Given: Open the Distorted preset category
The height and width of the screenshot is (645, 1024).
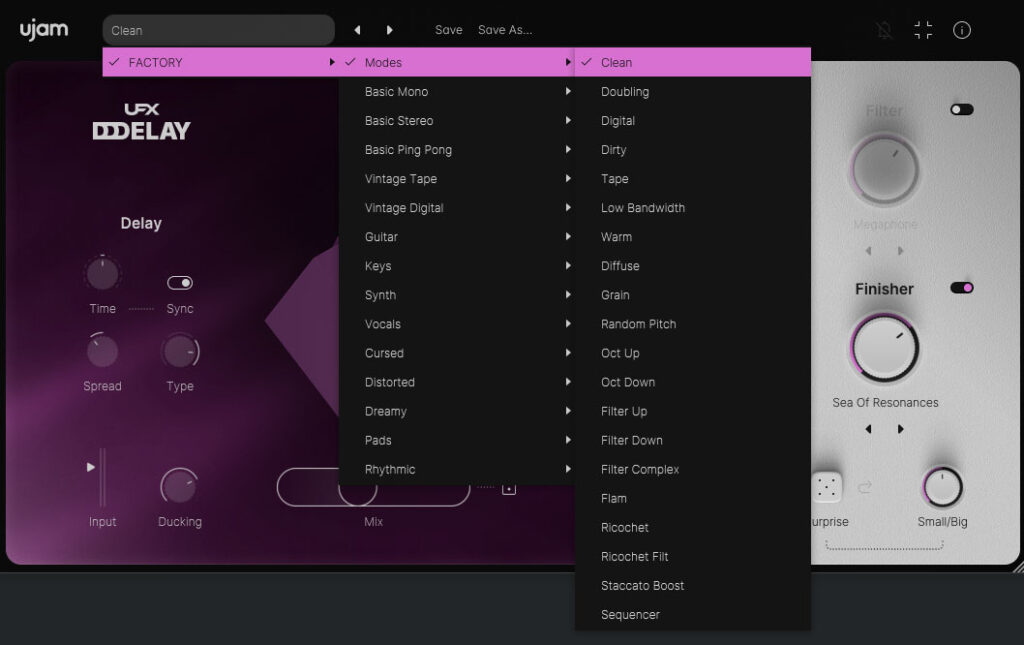Looking at the screenshot, I should (456, 382).
